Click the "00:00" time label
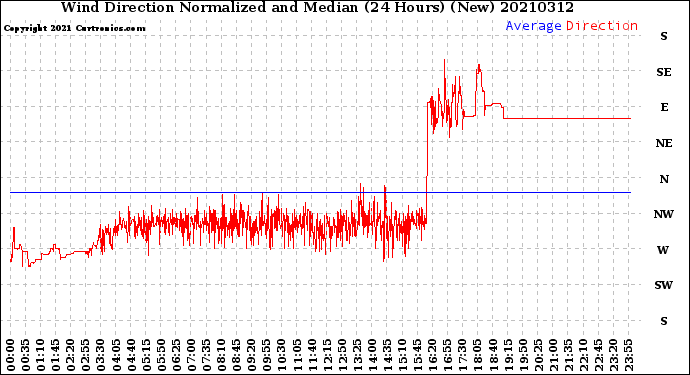 click(x=11, y=355)
